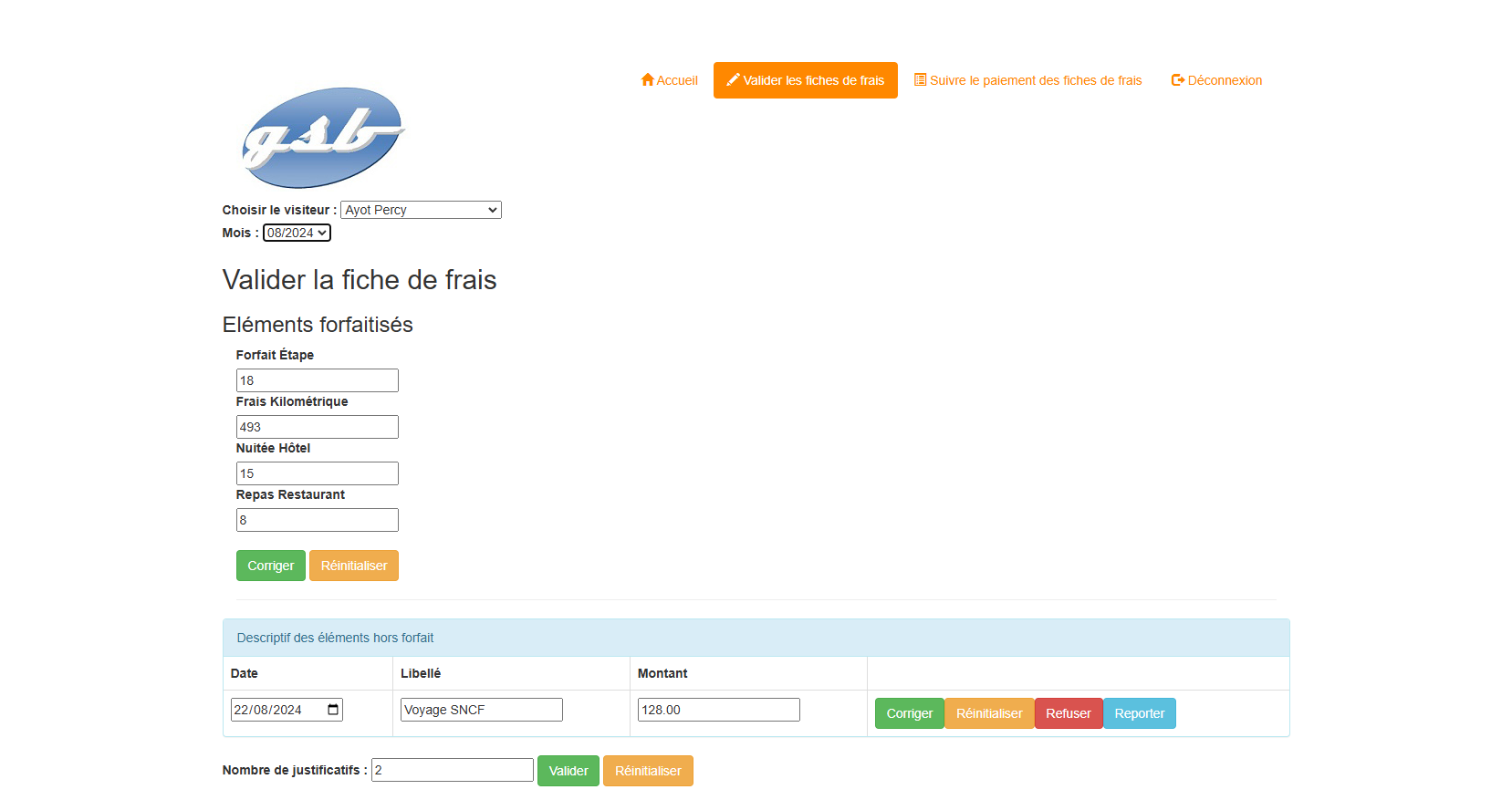This screenshot has height=800, width=1512.
Task: Expand the Choisir le visiteur dropdown
Action: [x=421, y=210]
